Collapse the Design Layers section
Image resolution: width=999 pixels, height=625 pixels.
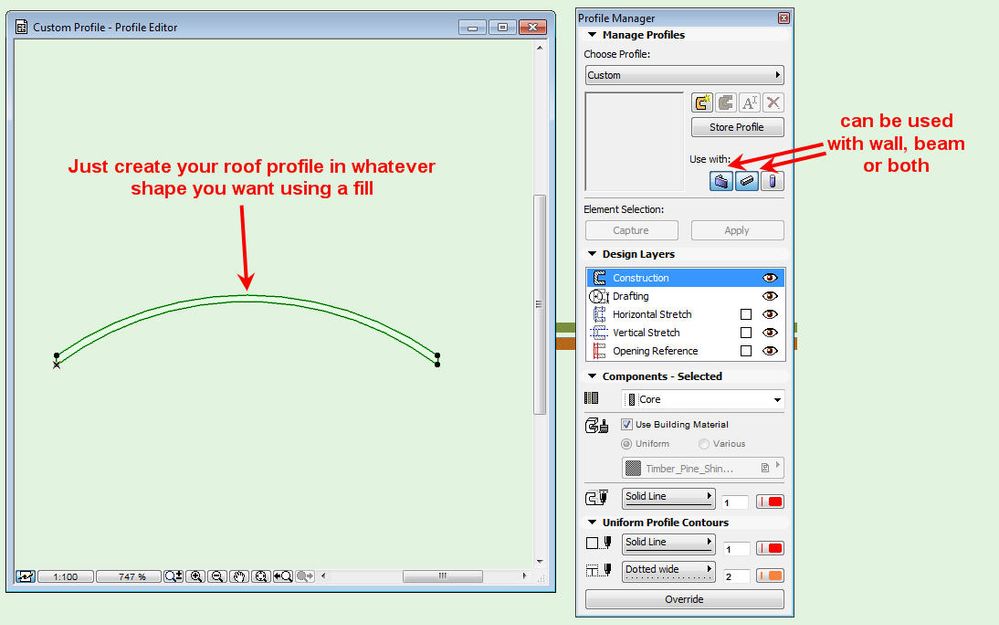[x=592, y=254]
